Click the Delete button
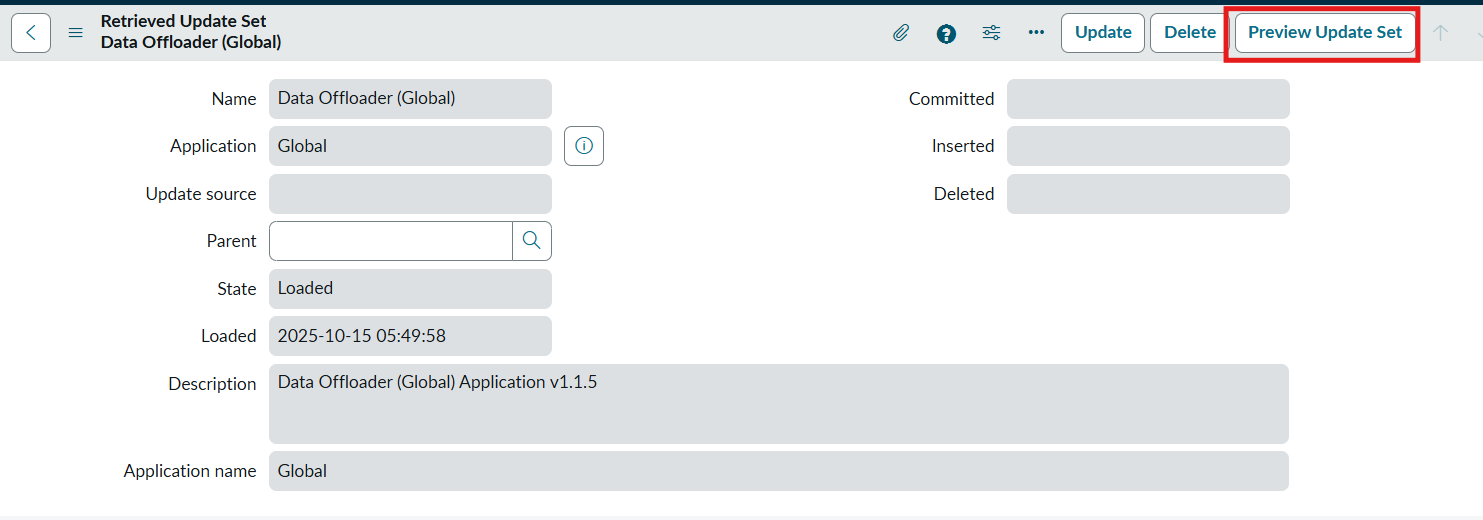 1190,33
